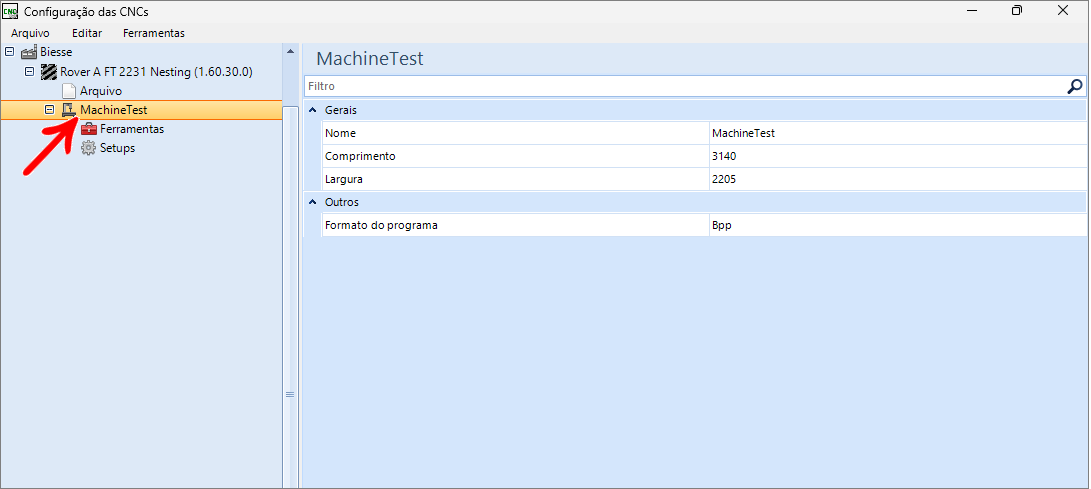Viewport: 1091px width, 489px height.
Task: Click the Arquivo document icon in tree
Action: [x=68, y=90]
